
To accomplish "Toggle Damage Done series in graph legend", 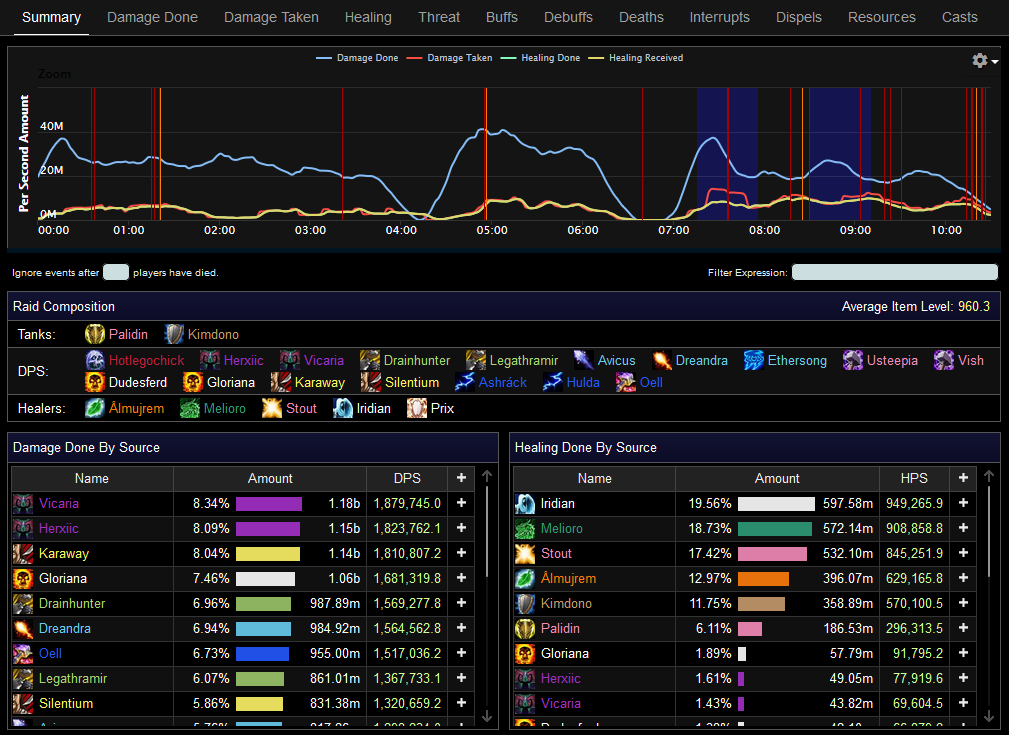I will pos(357,58).
